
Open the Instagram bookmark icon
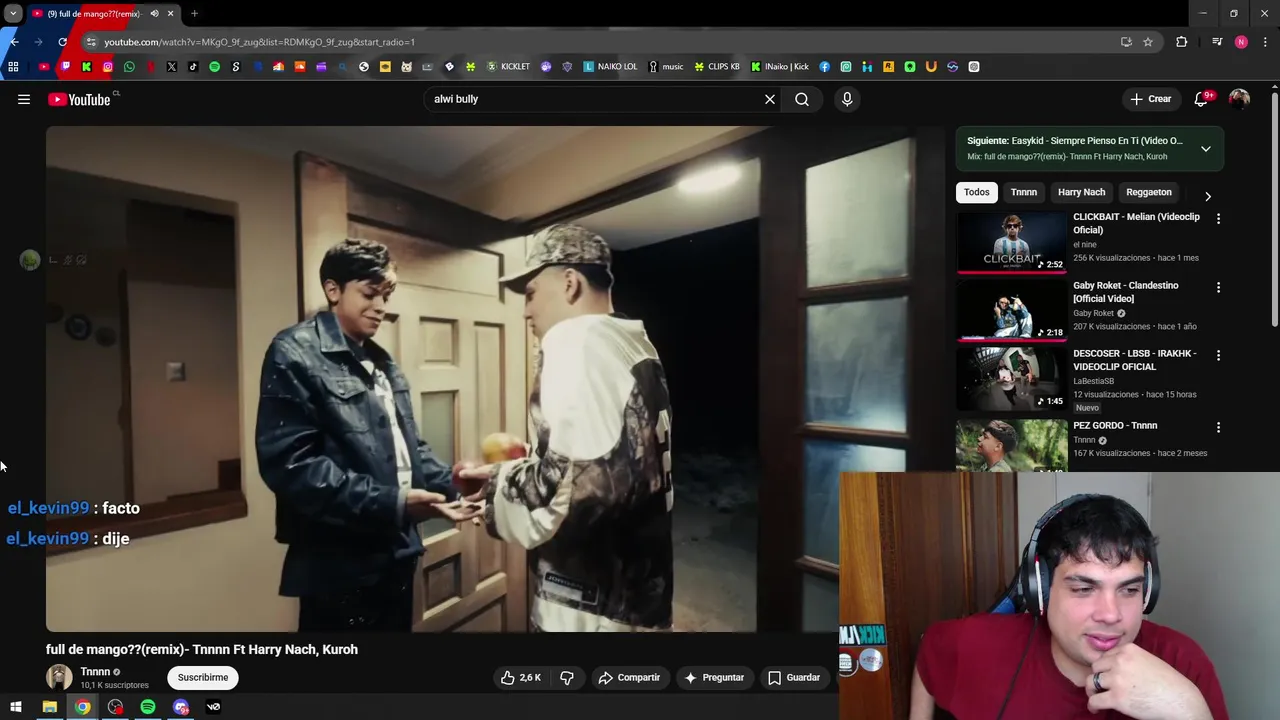pyautogui.click(x=108, y=67)
